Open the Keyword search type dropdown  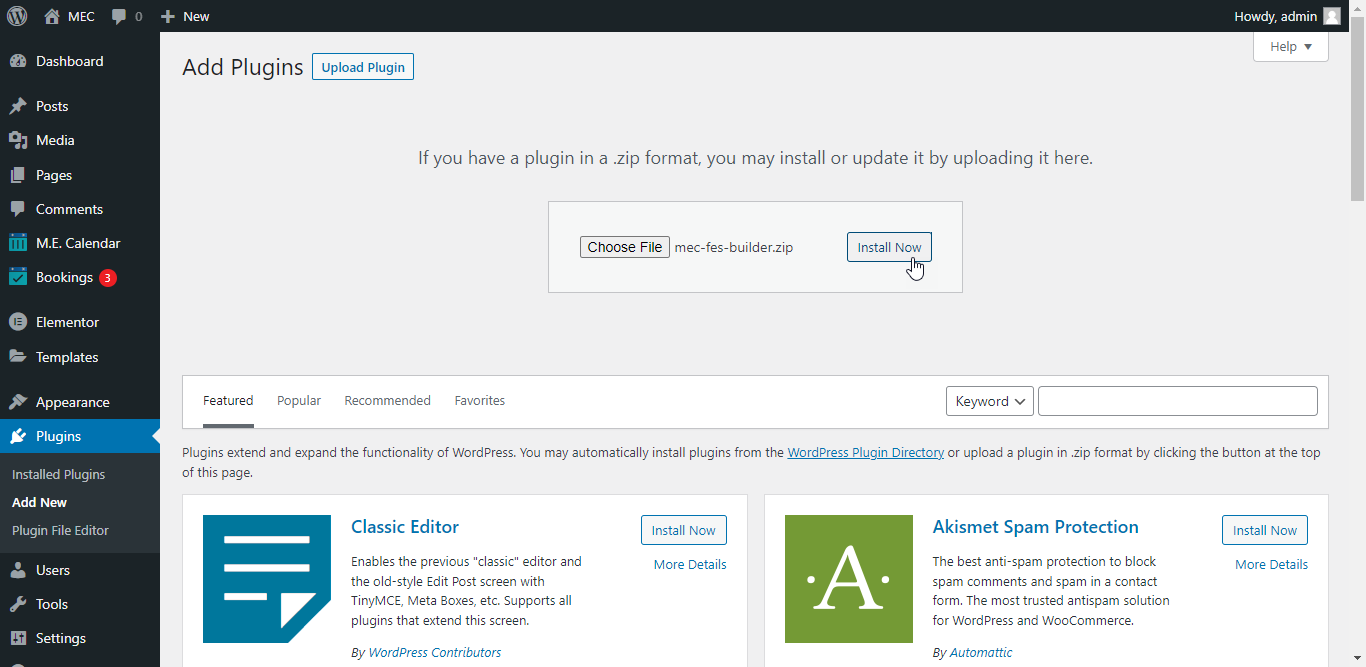pos(990,401)
